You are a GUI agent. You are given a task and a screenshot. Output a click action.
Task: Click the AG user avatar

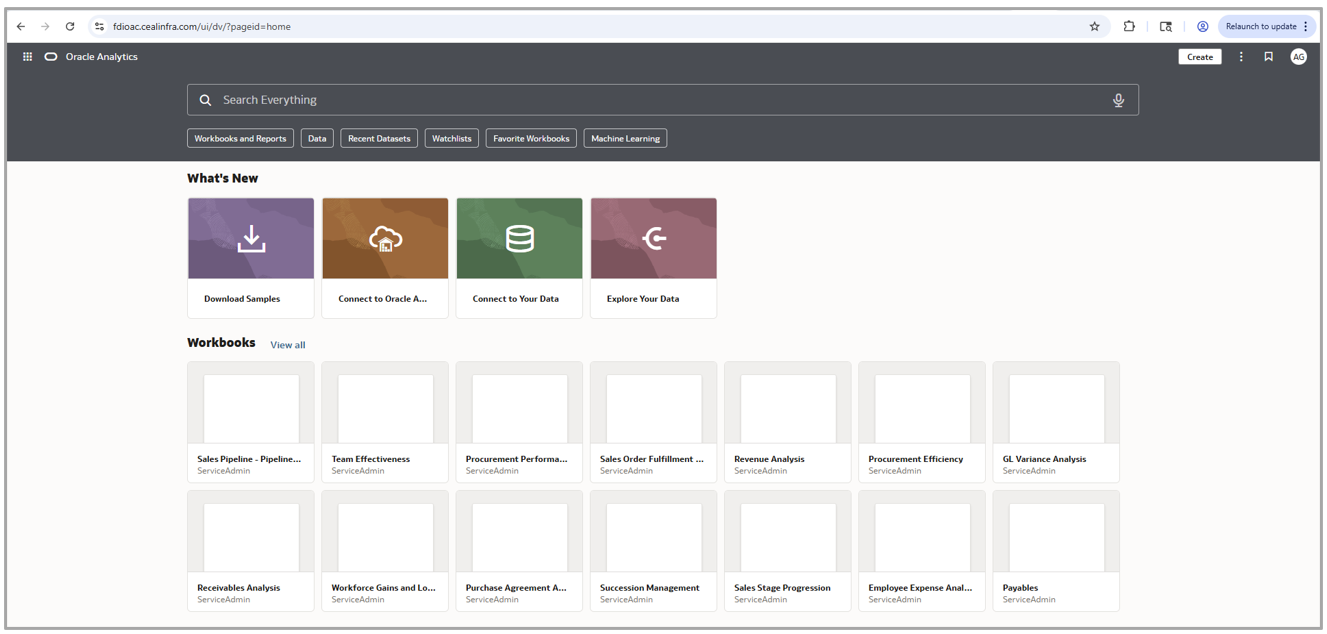pos(1298,57)
